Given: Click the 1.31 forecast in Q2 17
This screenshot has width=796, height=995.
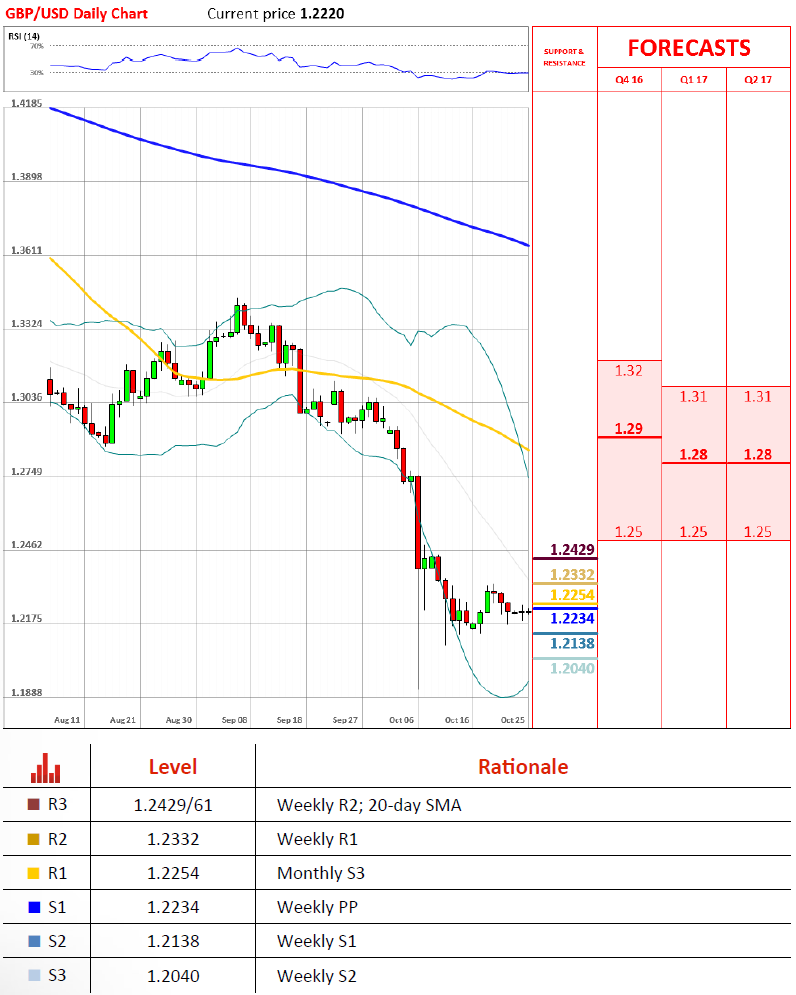Looking at the screenshot, I should pyautogui.click(x=758, y=397).
